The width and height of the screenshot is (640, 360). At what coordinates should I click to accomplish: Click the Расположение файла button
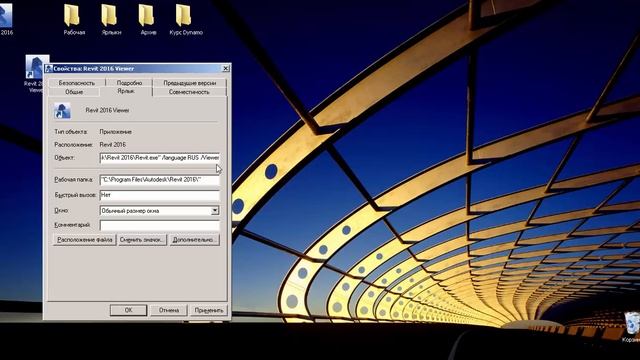(84, 240)
